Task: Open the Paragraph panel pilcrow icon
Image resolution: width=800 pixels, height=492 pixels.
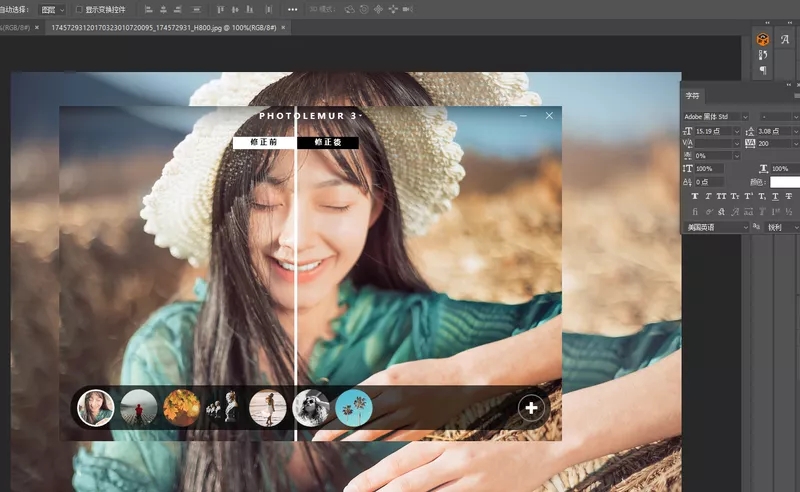Action: coord(763,70)
